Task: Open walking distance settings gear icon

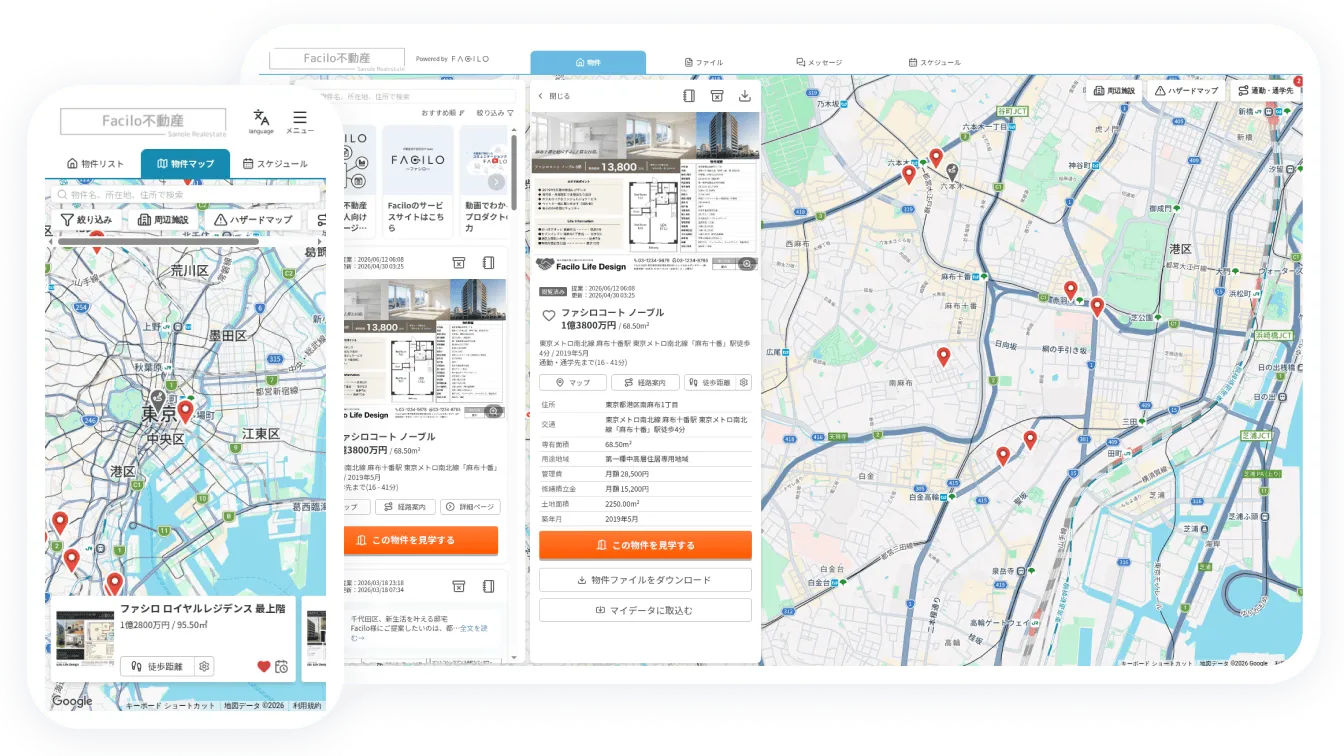Action: tap(744, 382)
